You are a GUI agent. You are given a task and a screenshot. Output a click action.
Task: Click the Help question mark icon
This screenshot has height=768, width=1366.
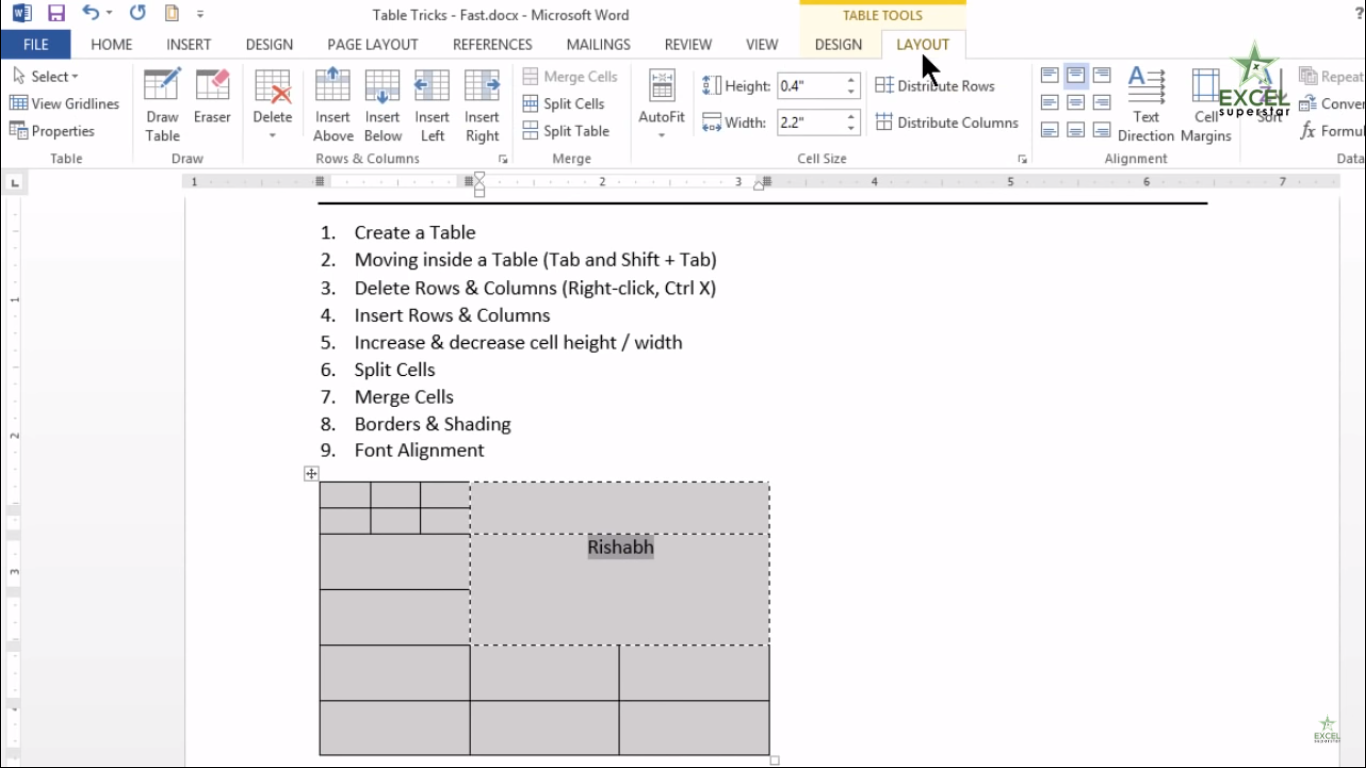[1357, 14]
